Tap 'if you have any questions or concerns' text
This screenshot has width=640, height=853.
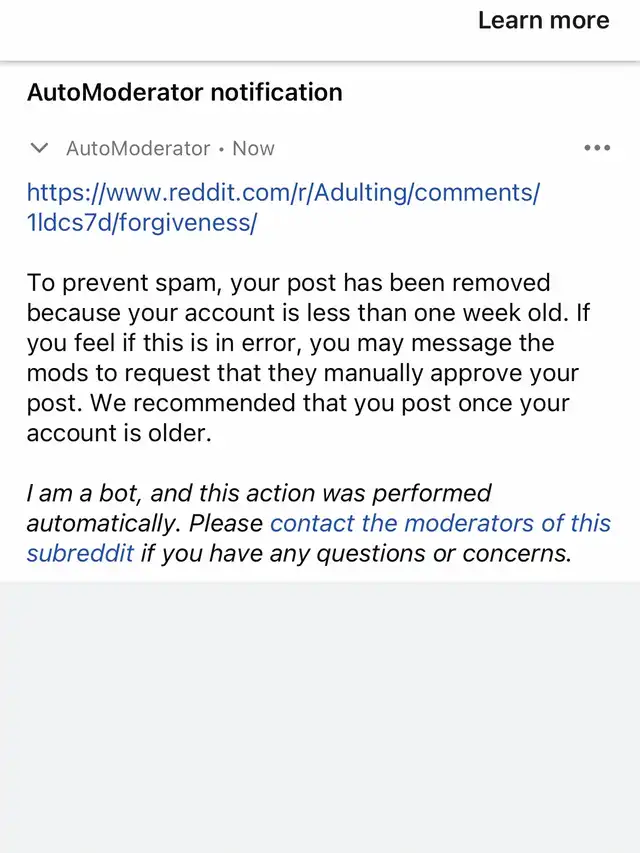coord(355,553)
